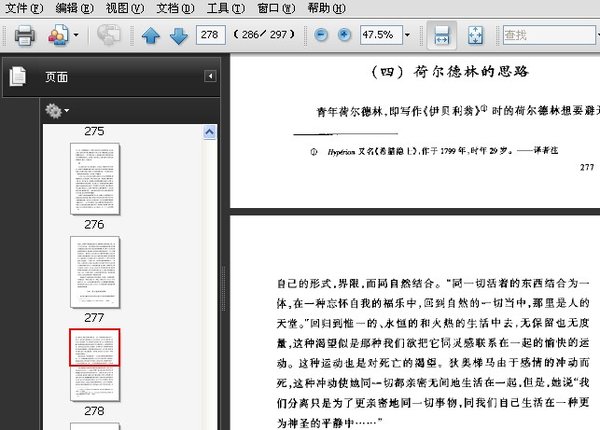Click the thumbnail scrollbar up arrow
Image resolution: width=600 pixels, height=430 pixels.
[209, 132]
